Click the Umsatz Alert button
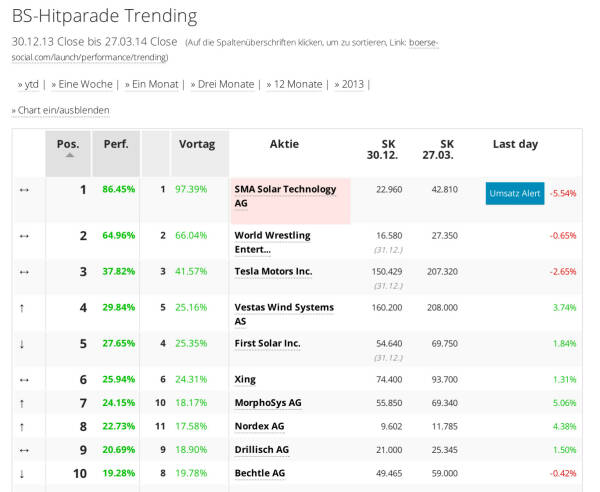 (x=515, y=193)
